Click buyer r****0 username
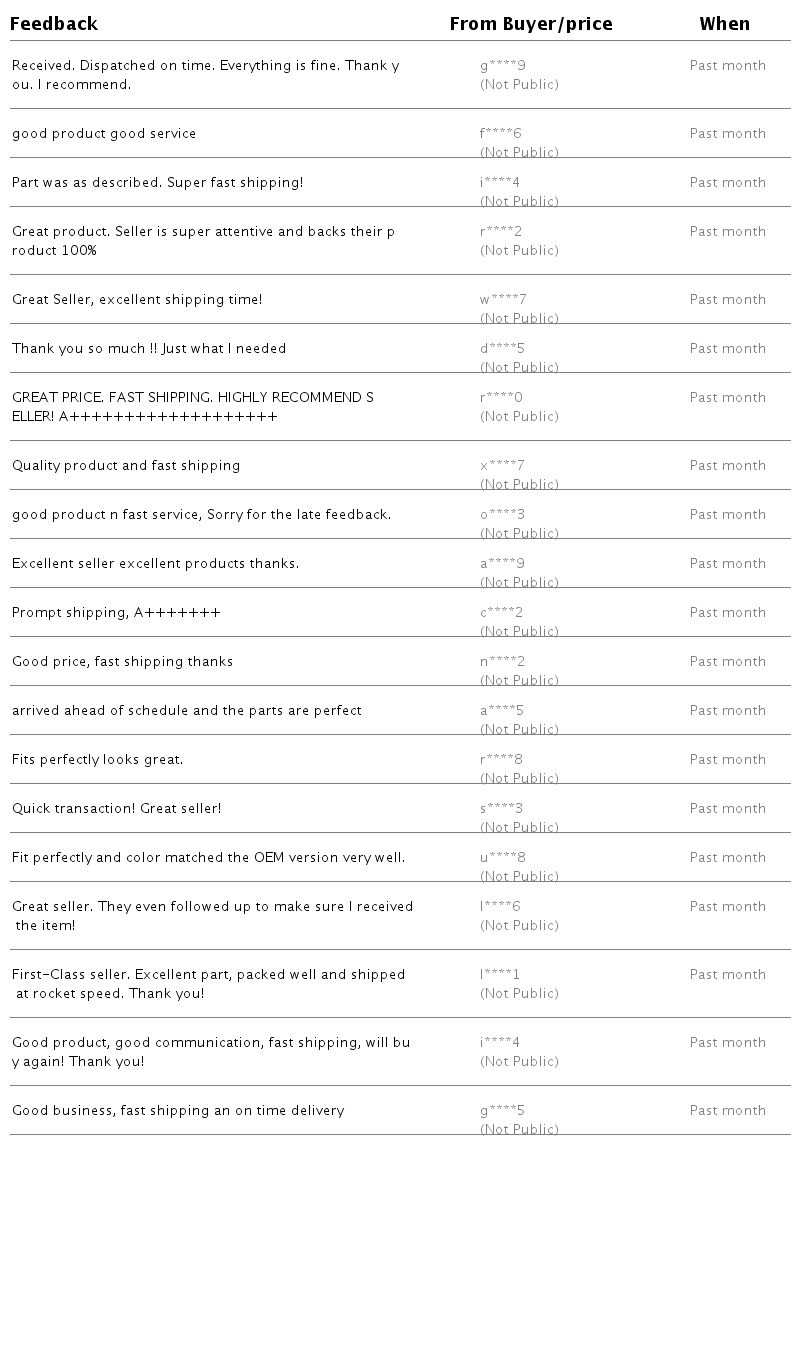This screenshot has width=800, height=1368. tap(501, 398)
